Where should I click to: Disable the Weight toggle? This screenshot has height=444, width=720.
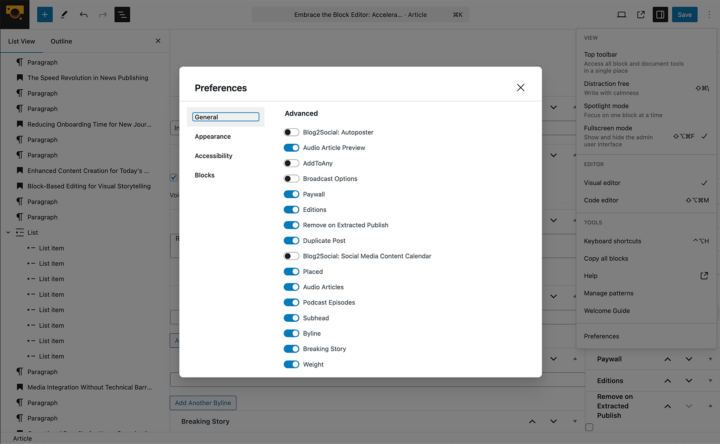(x=291, y=364)
